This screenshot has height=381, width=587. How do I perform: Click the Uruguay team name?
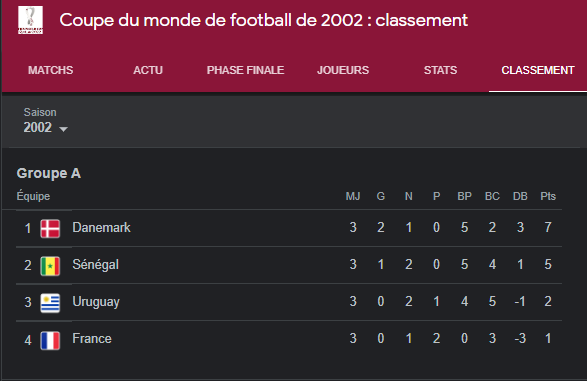click(x=96, y=302)
